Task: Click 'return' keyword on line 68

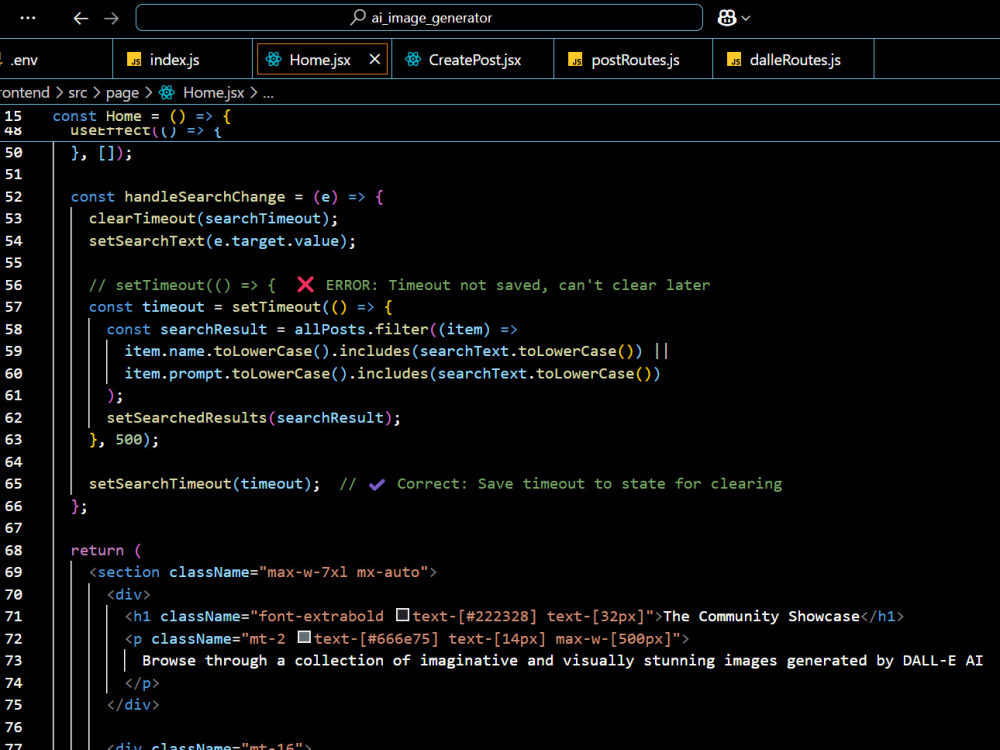Action: pyautogui.click(x=98, y=550)
